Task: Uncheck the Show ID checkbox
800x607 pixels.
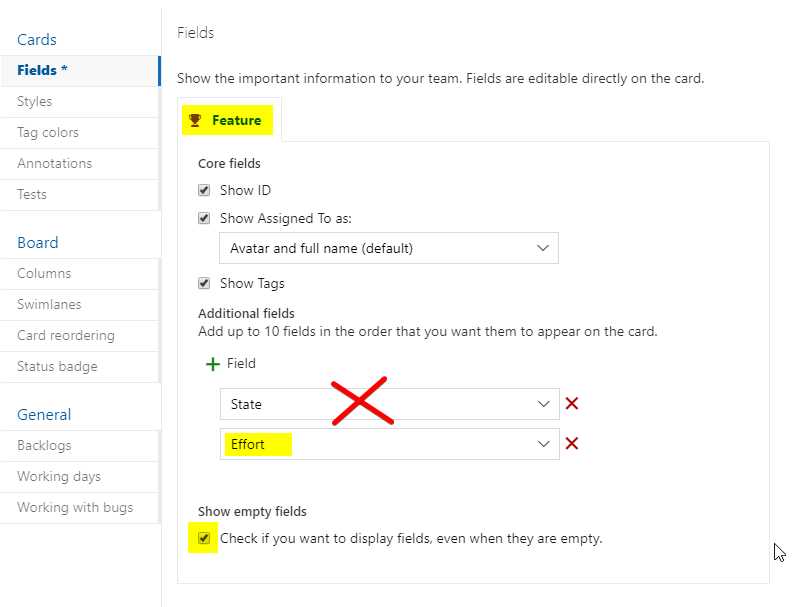Action: (204, 190)
